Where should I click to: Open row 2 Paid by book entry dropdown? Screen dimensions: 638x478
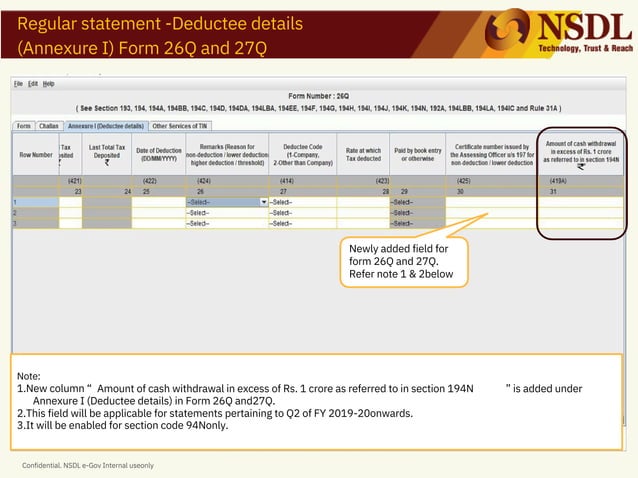point(417,213)
